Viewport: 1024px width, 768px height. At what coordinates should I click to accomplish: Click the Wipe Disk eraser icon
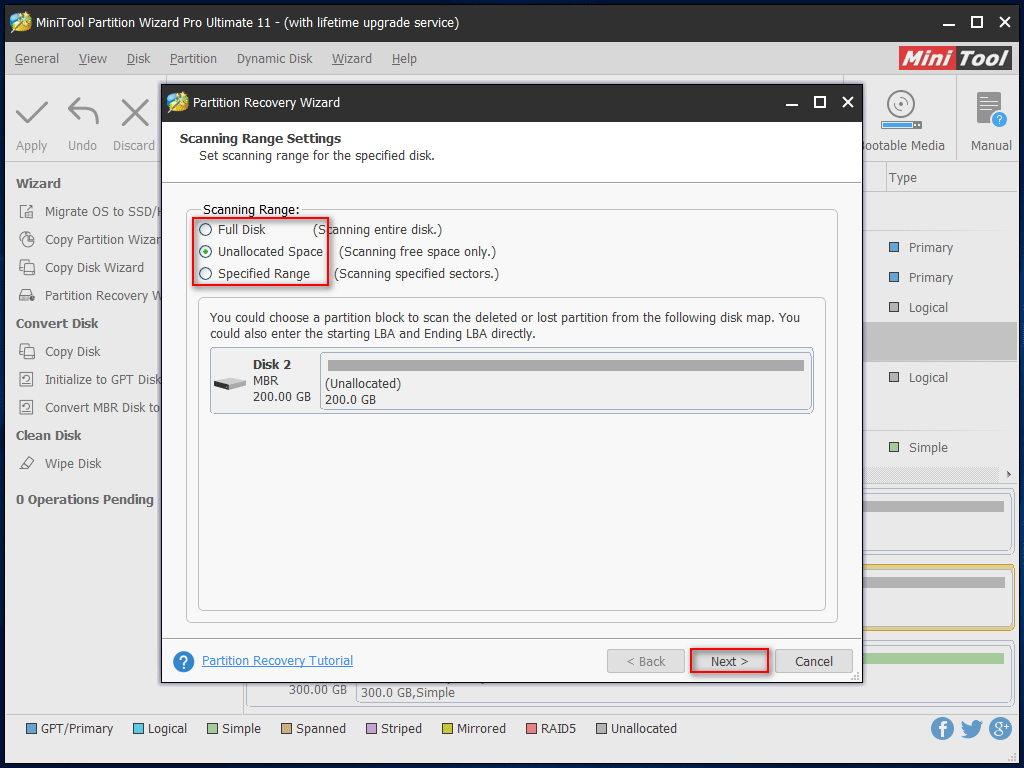pos(27,464)
